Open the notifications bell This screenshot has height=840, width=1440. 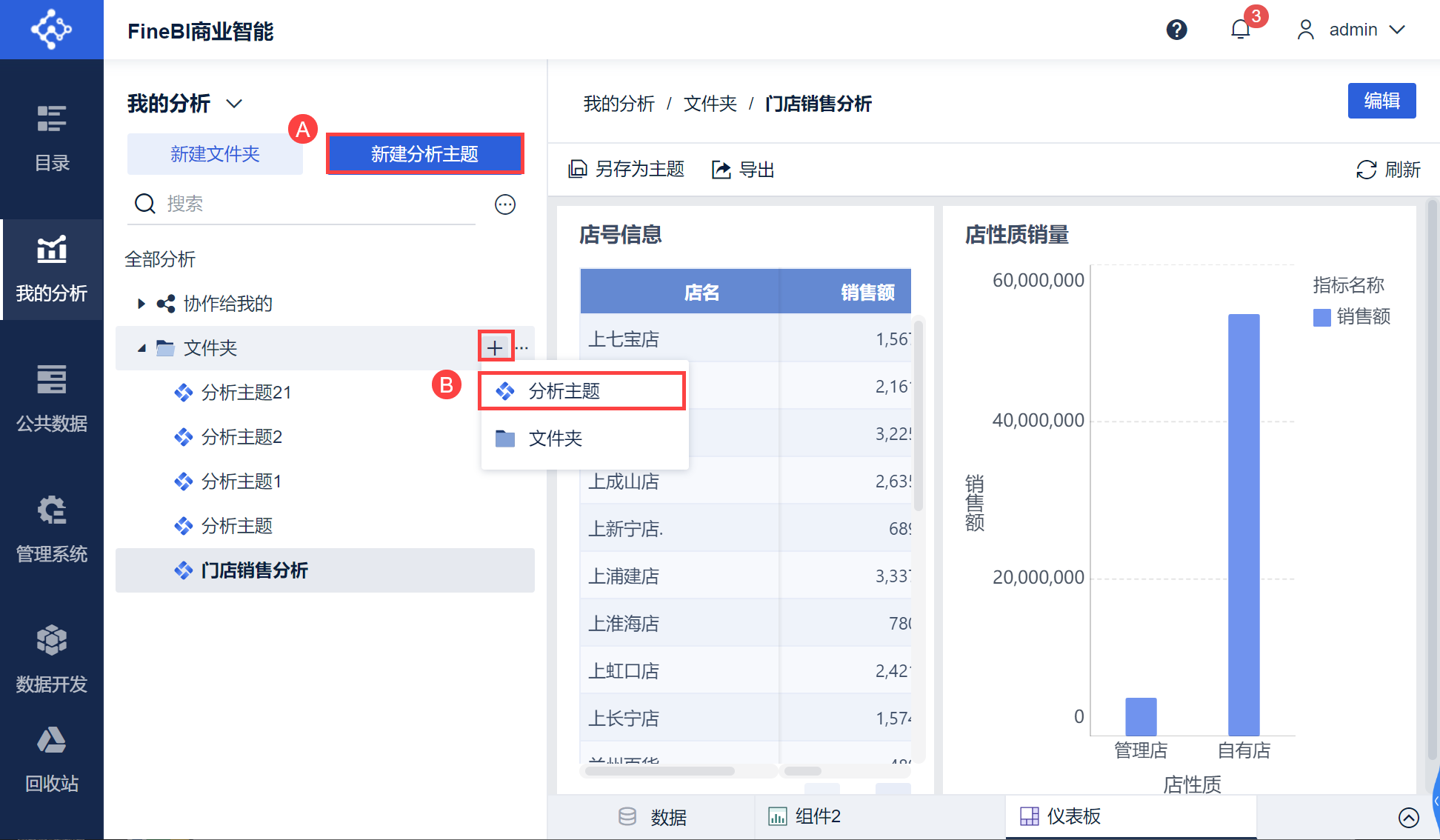(x=1241, y=30)
